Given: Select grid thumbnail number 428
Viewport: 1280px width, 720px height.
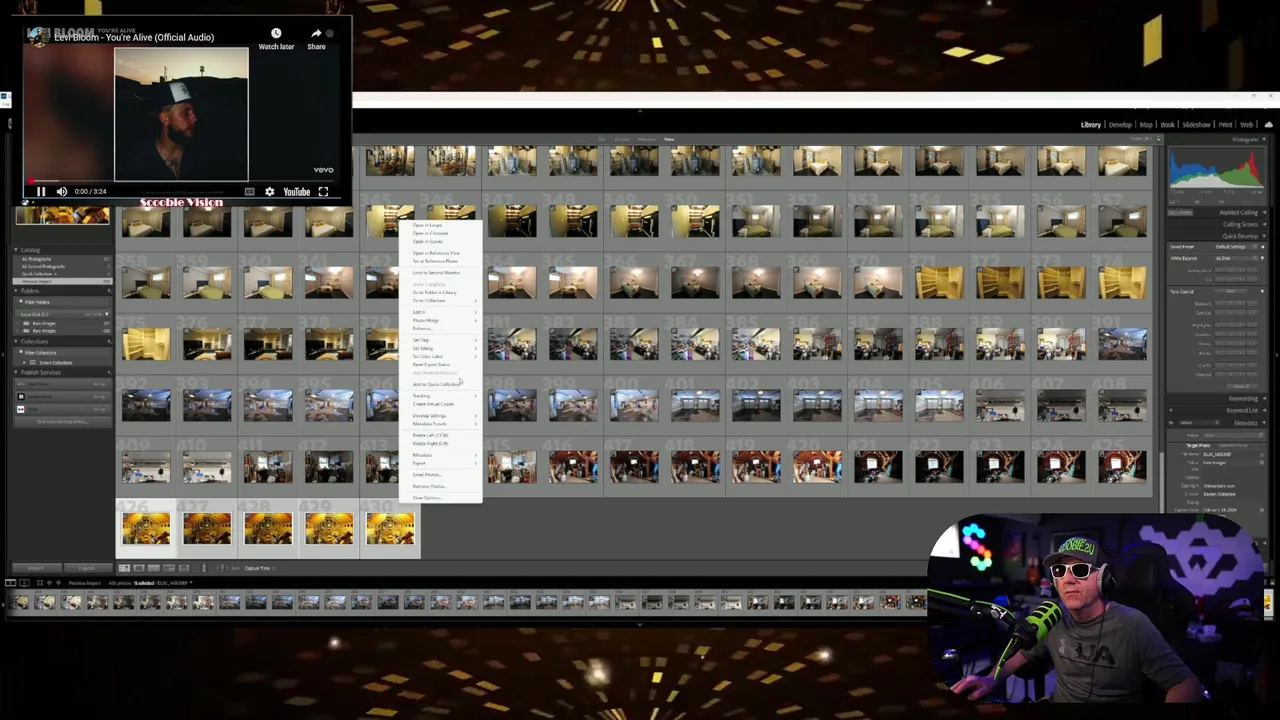Looking at the screenshot, I should click(268, 528).
